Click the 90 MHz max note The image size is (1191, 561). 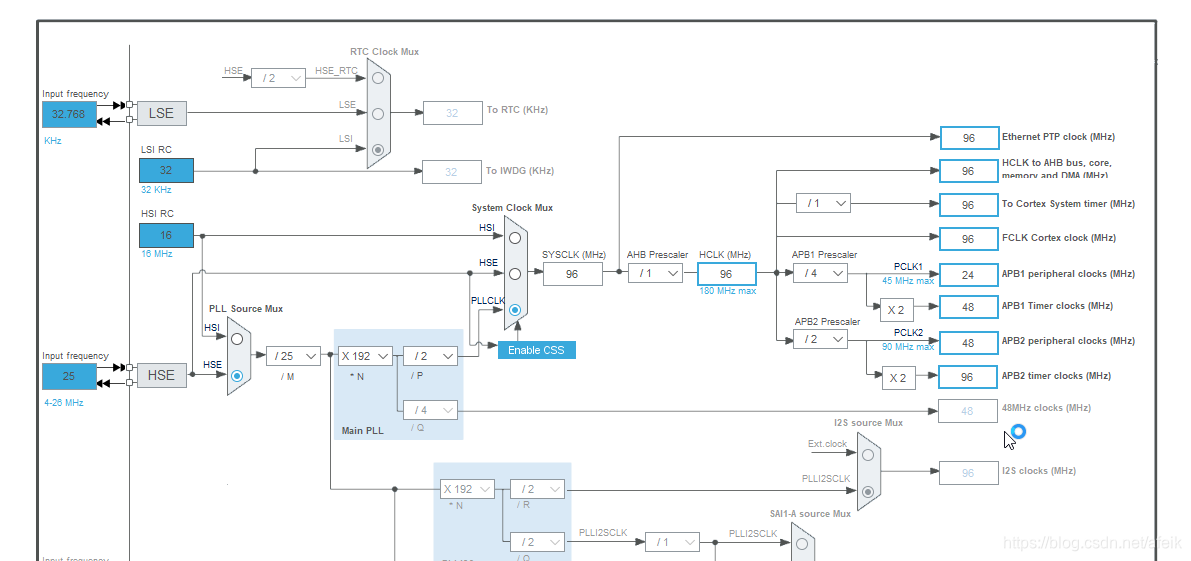908,347
